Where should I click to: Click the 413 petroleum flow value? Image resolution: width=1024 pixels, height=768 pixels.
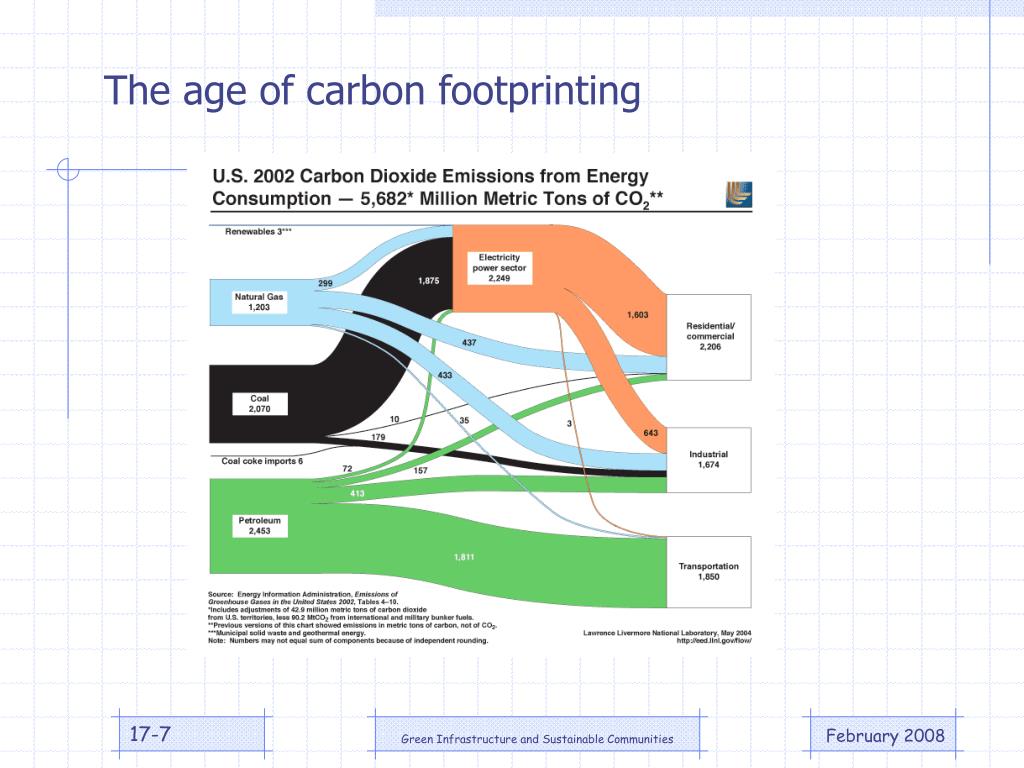357,493
